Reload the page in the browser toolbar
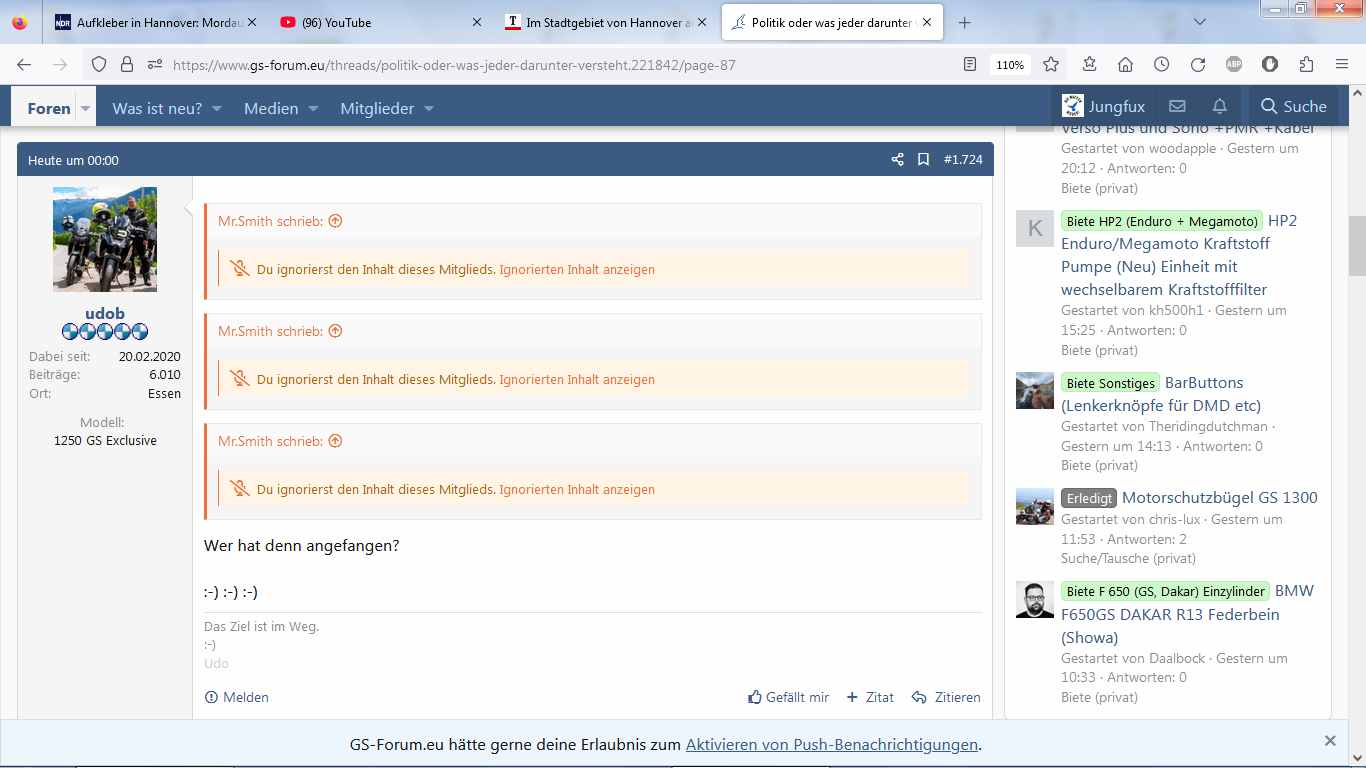This screenshot has width=1366, height=768. (1197, 64)
